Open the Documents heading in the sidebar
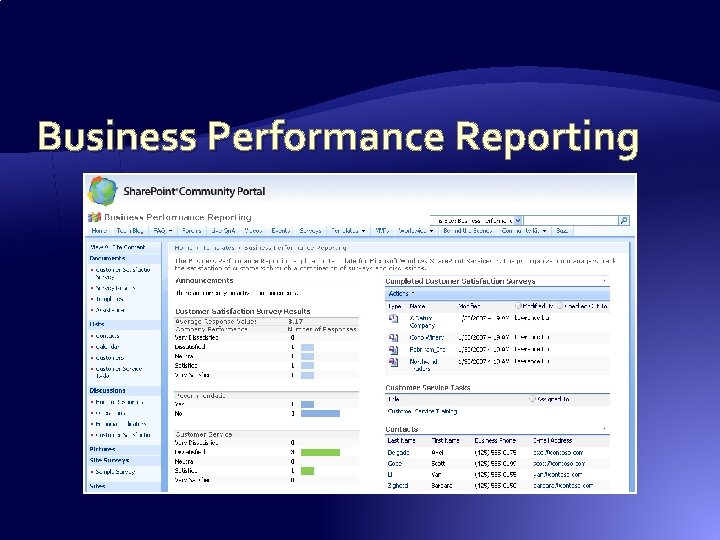 (107, 259)
